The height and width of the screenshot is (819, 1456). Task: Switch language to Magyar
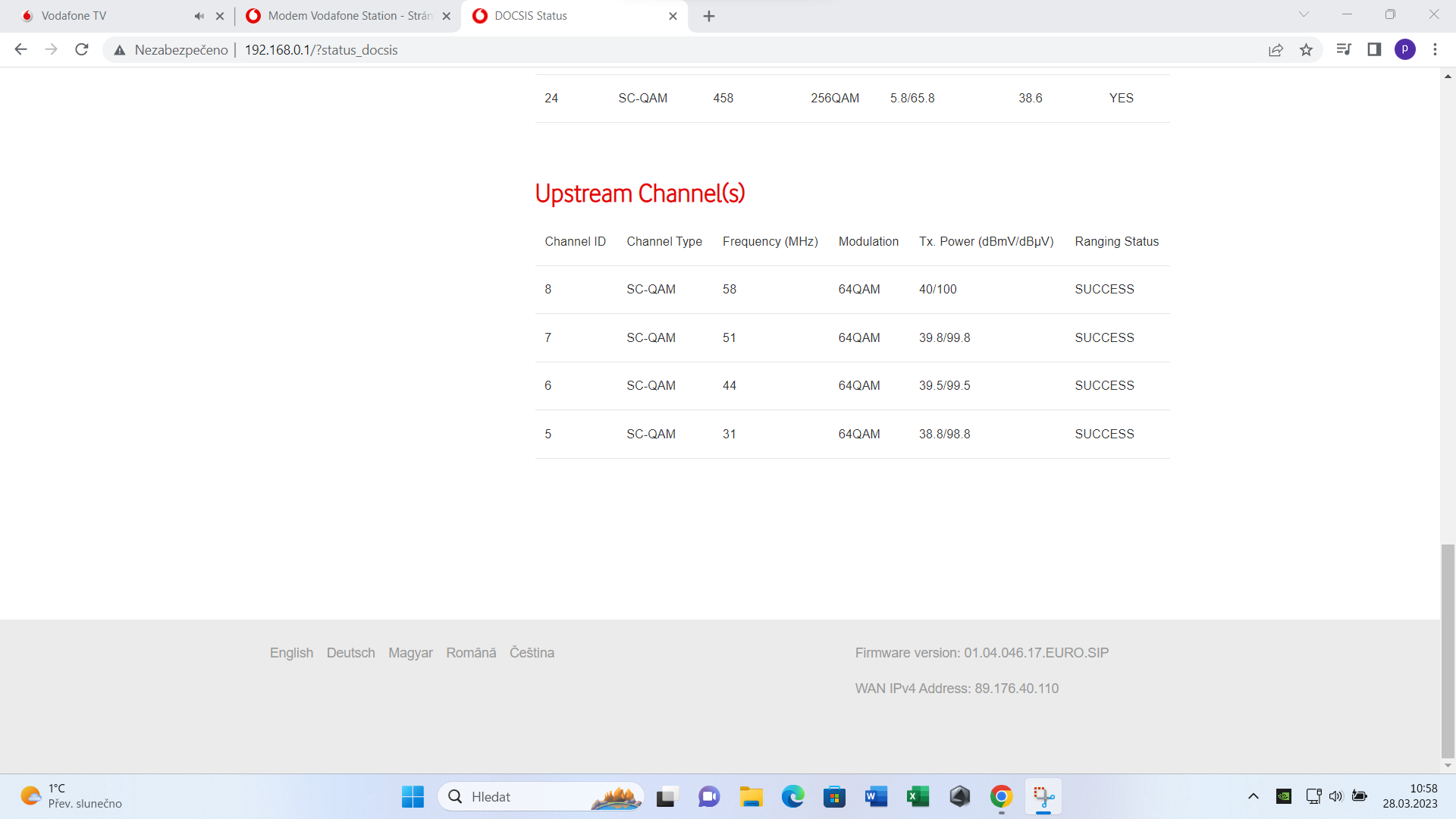tap(410, 653)
